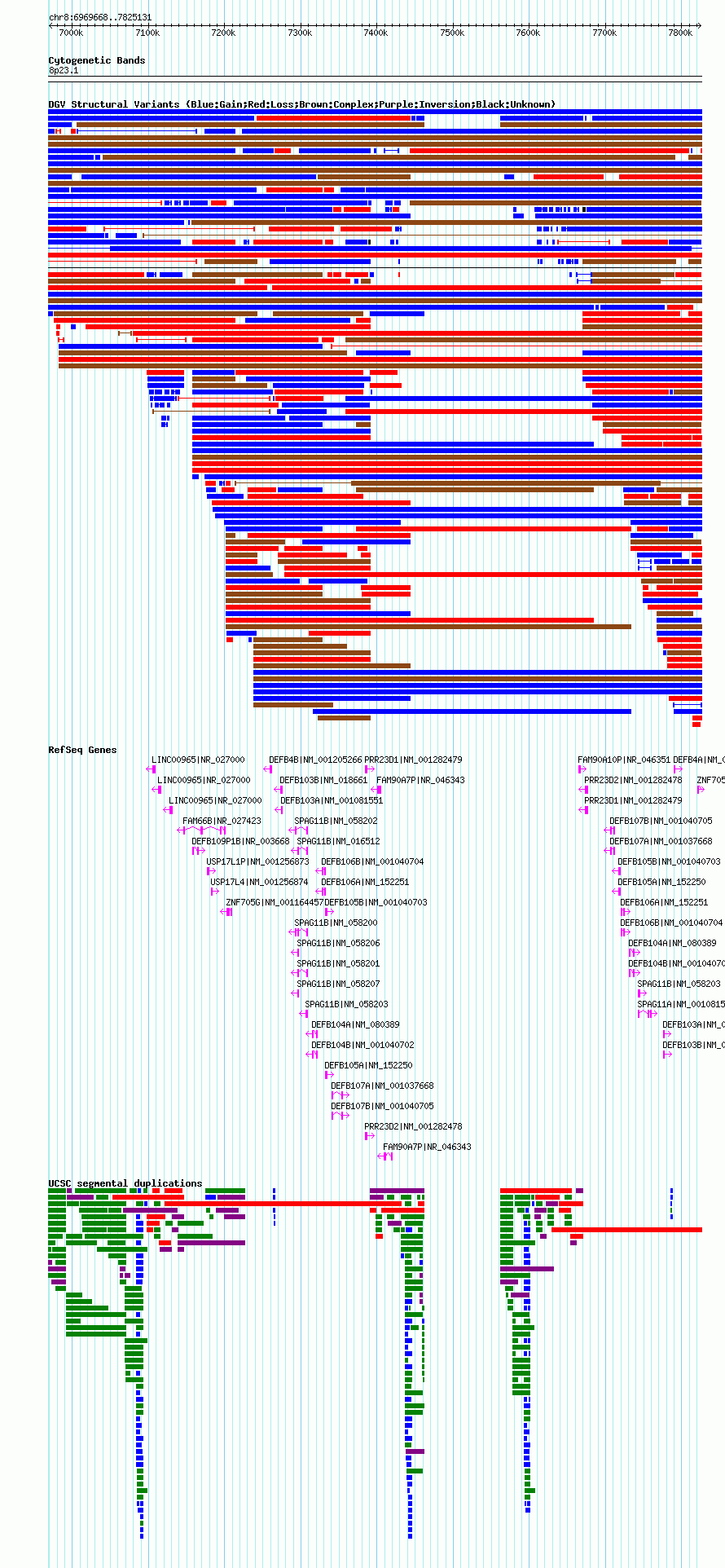The image size is (725, 1568).
Task: Open gene USP17L4|NM_001256874
Action: (x=259, y=882)
